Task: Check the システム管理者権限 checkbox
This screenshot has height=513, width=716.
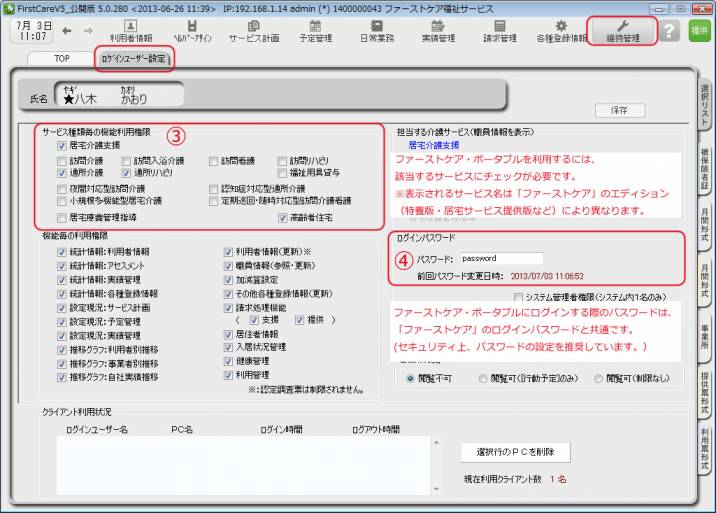Action: click(x=517, y=297)
